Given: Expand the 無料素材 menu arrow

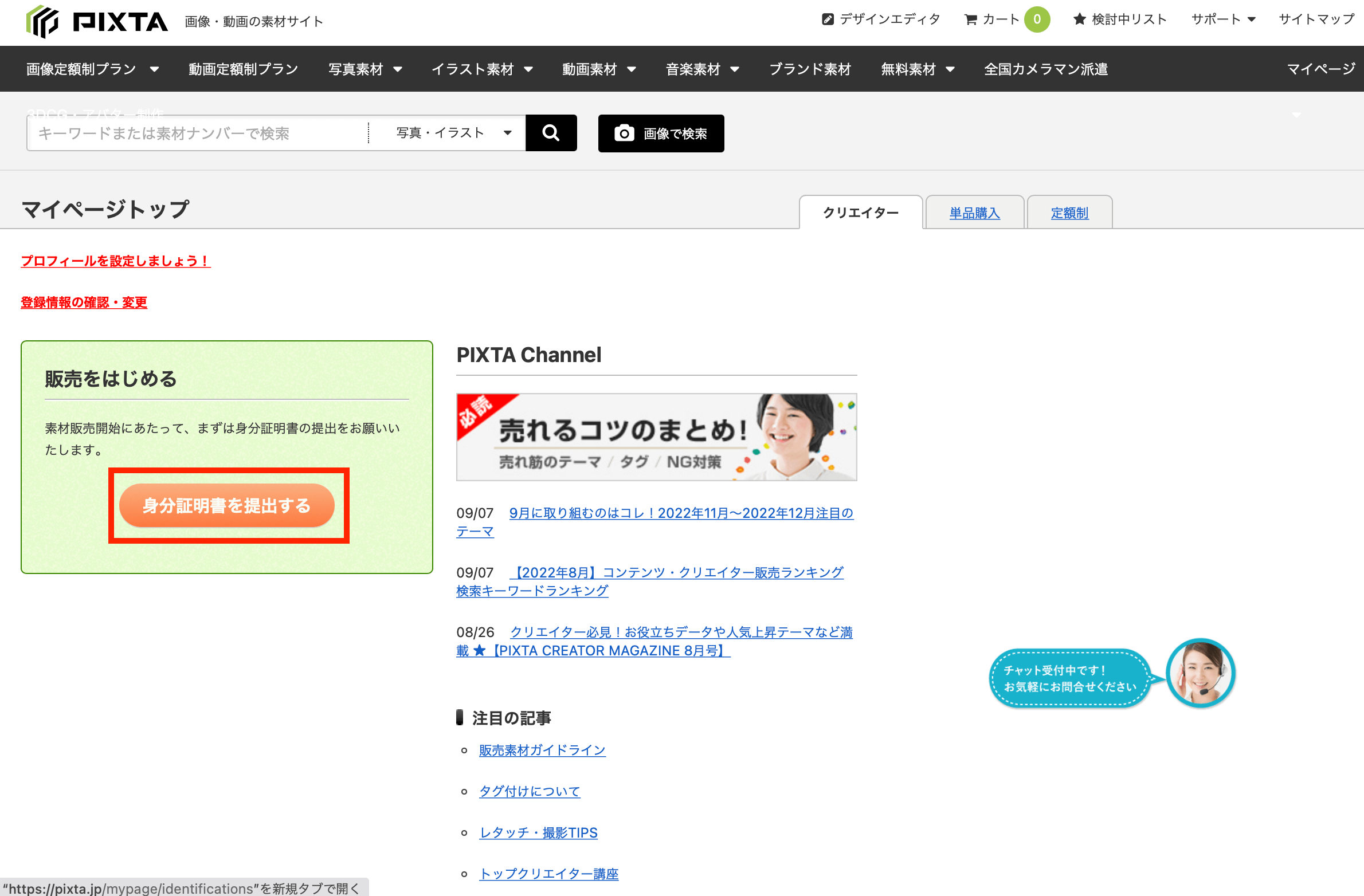Looking at the screenshot, I should click(950, 69).
